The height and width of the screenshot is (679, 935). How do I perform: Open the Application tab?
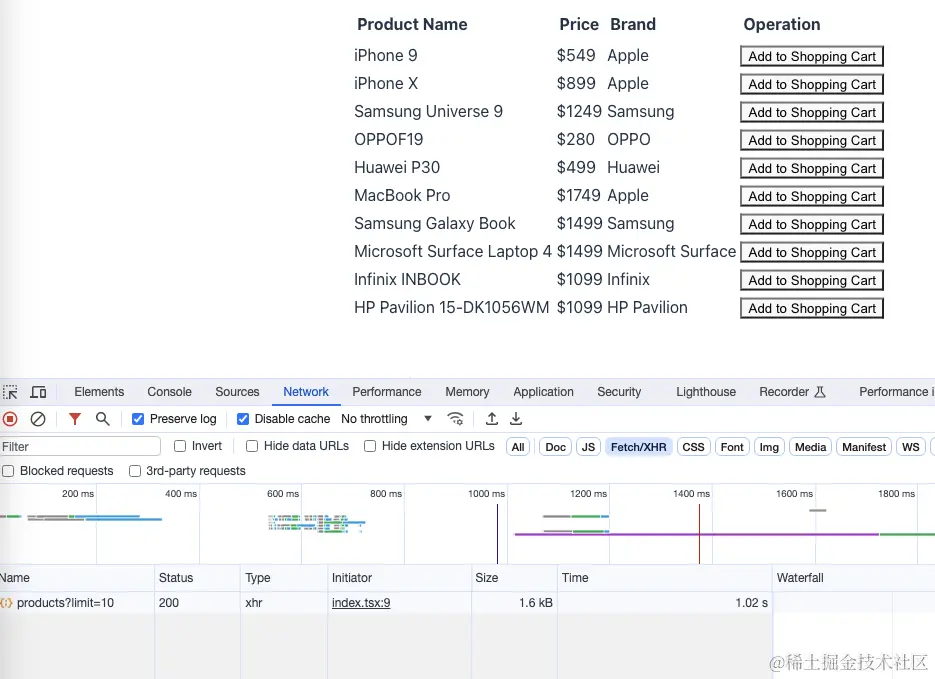tap(543, 392)
